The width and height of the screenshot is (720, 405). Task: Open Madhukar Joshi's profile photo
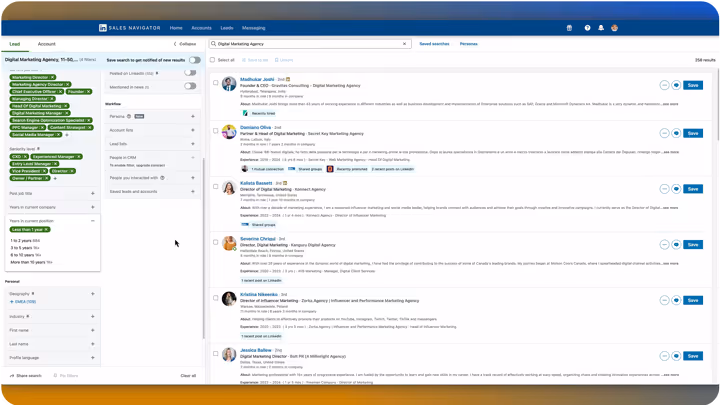(229, 84)
